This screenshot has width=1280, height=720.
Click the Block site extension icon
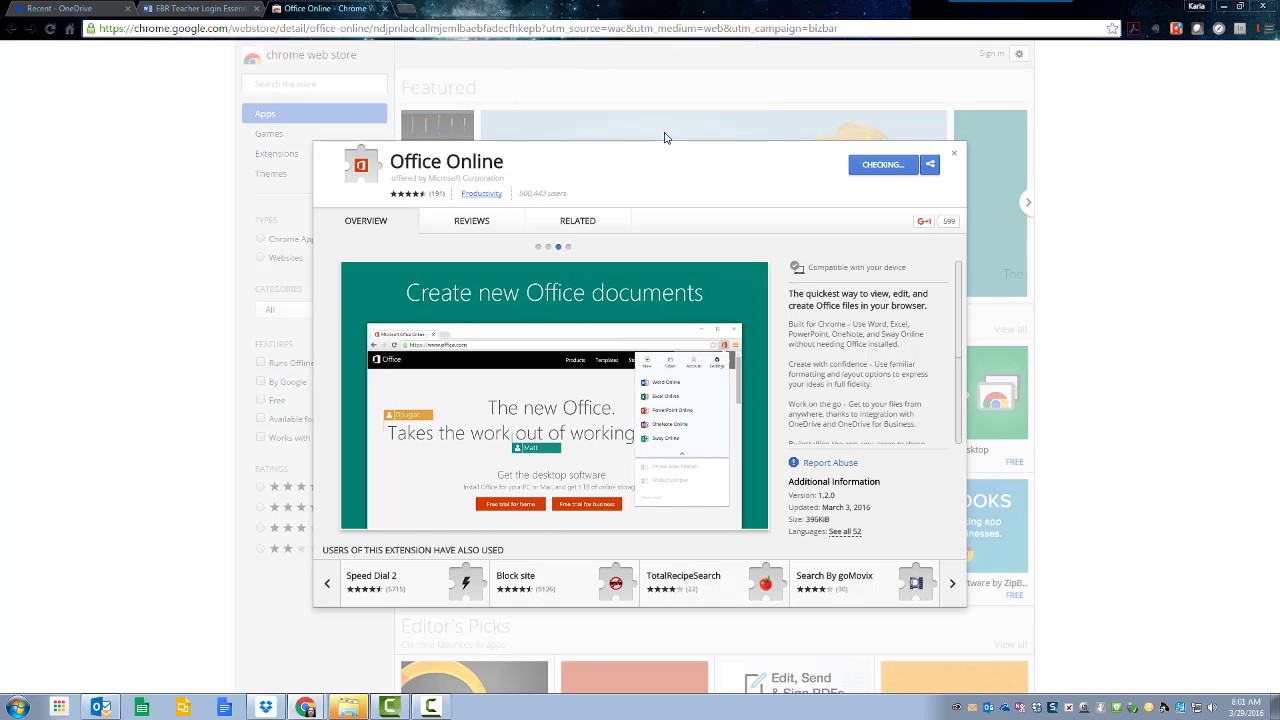tap(616, 583)
